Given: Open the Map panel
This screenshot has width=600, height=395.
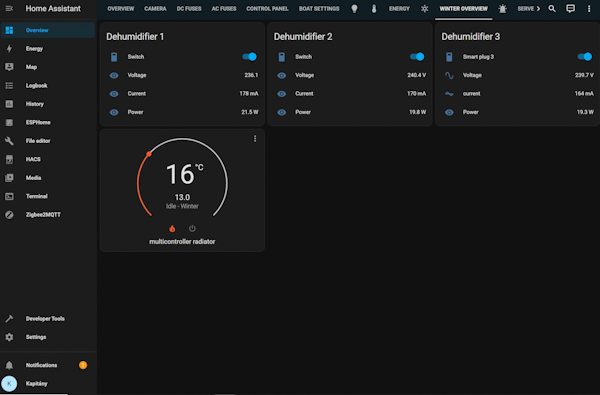Looking at the screenshot, I should point(48,67).
